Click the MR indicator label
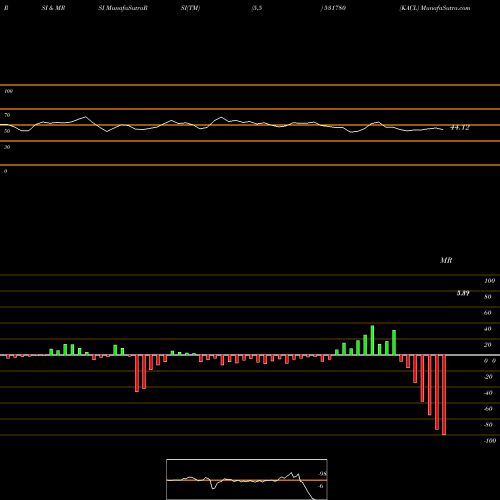This screenshot has width=500, height=500. (446, 260)
